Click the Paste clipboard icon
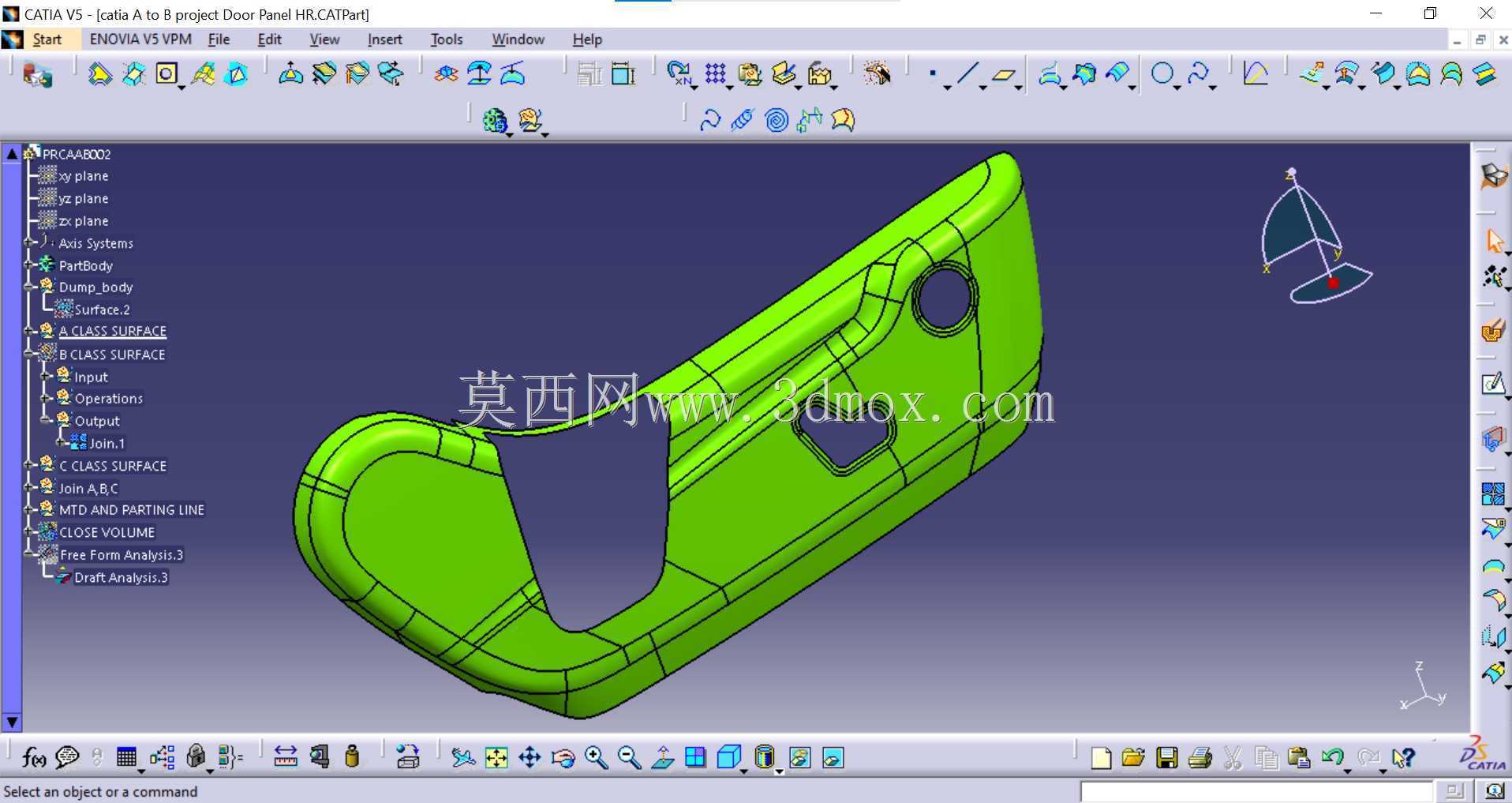This screenshot has height=803, width=1512. [x=1299, y=758]
